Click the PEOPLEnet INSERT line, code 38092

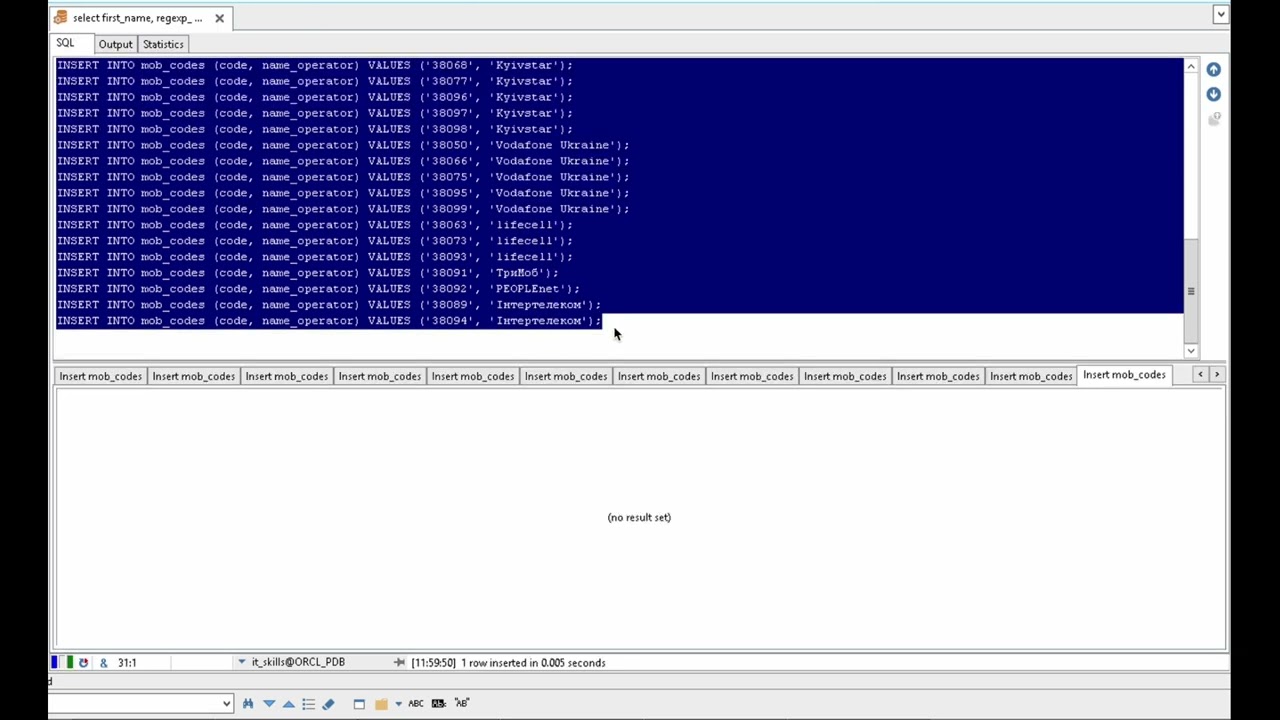(318, 289)
